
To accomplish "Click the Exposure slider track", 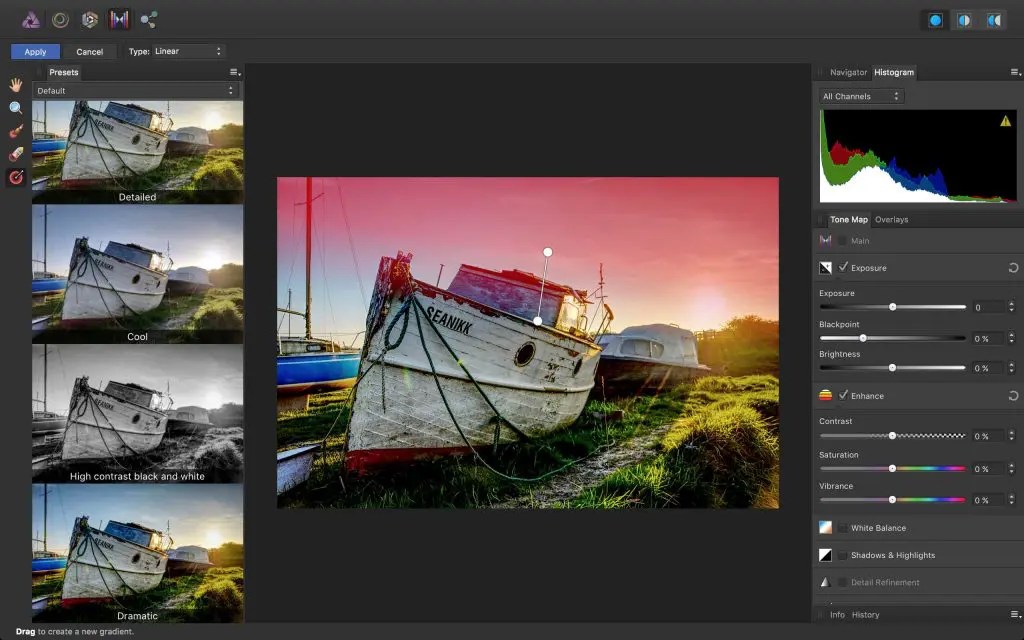I will [x=892, y=307].
